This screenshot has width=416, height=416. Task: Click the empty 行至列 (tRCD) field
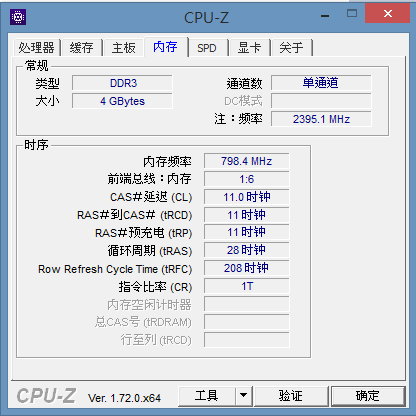pyautogui.click(x=247, y=340)
